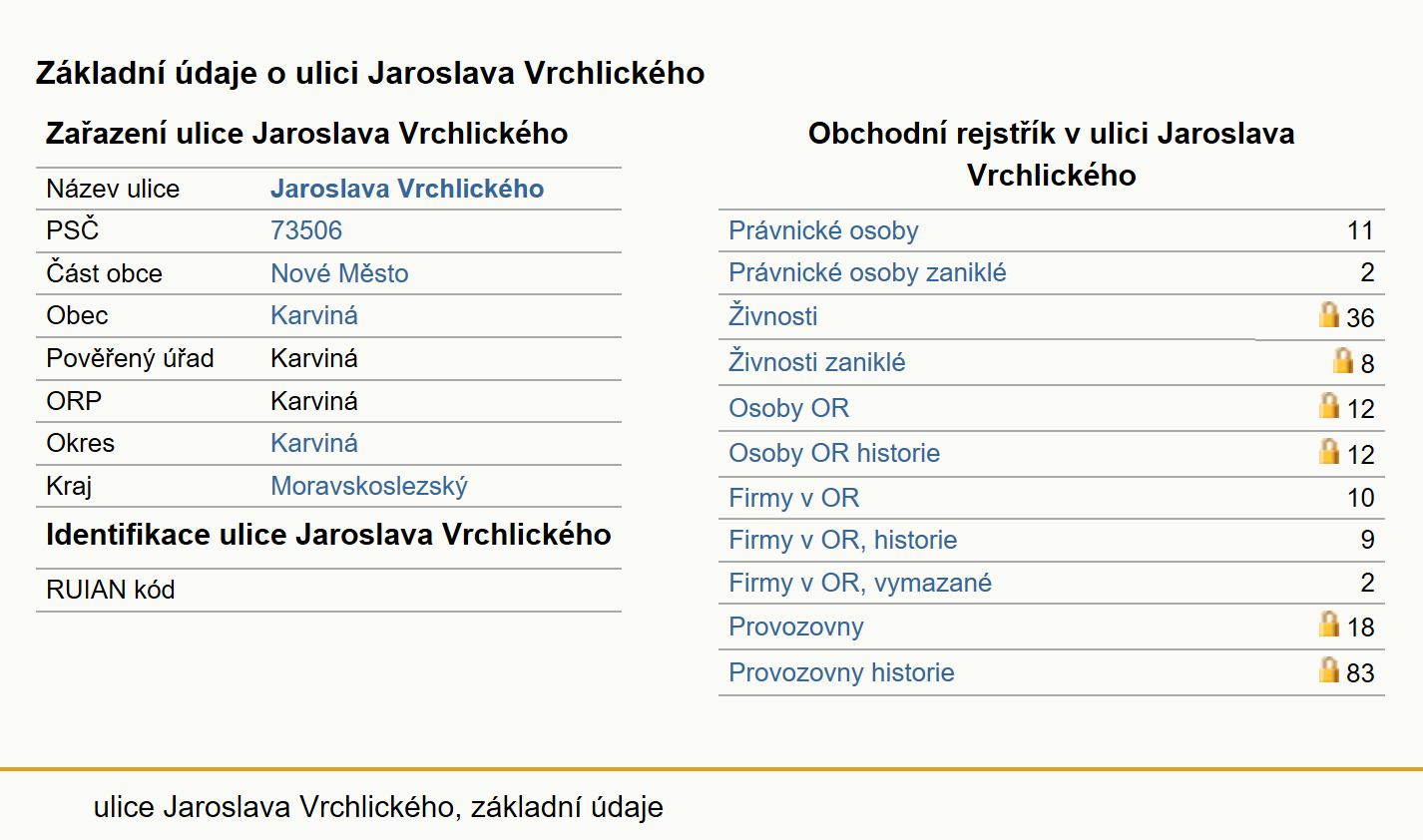Open the Moravskoslezský region link
Viewport: 1423px width, 840px height.
[369, 486]
